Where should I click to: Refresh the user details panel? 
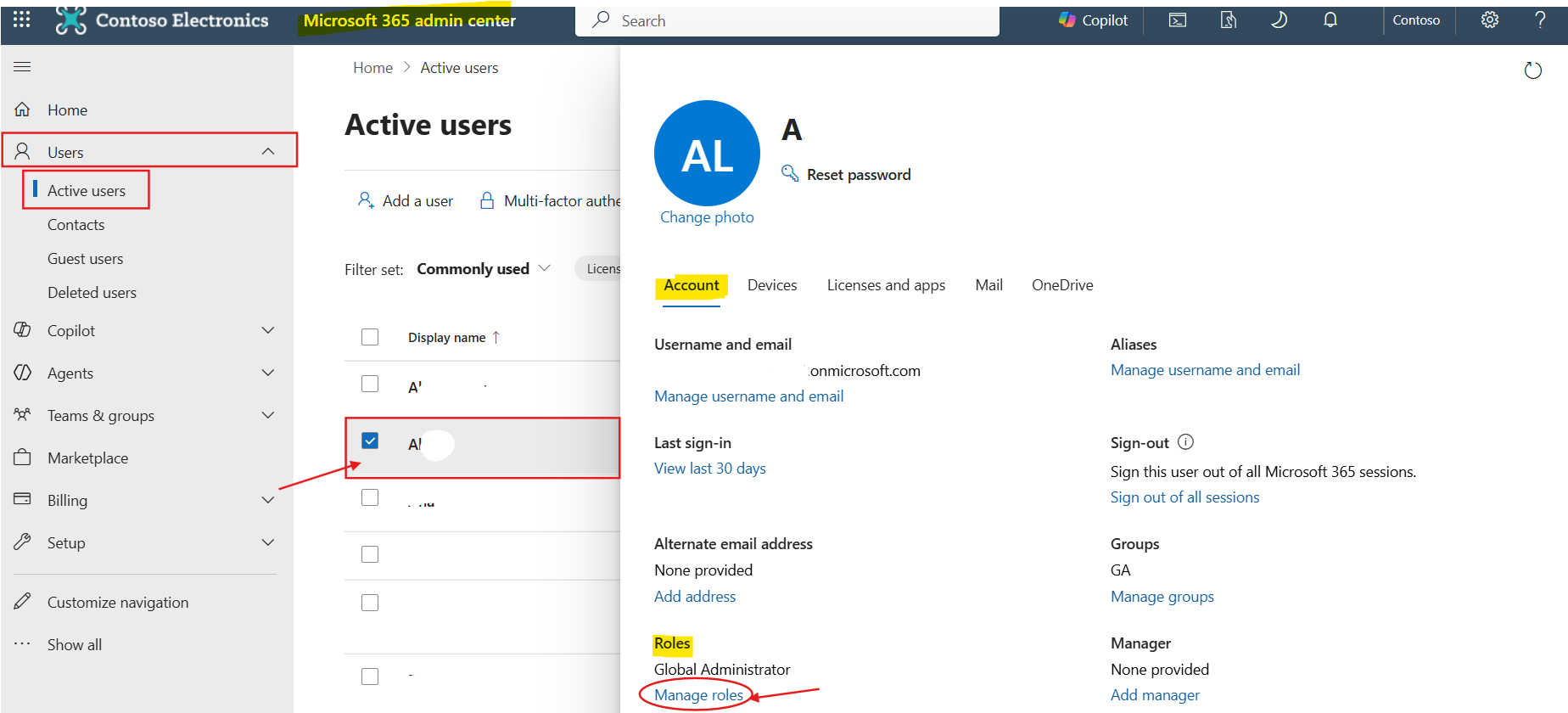1532,70
